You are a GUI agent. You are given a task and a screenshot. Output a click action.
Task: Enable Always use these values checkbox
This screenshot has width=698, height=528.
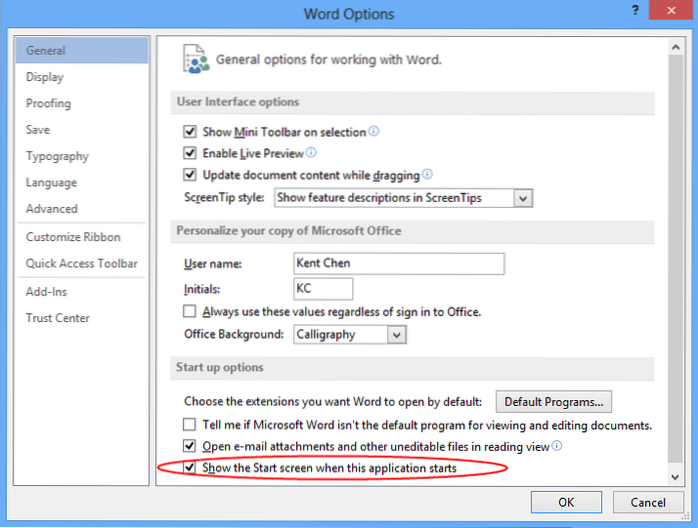[190, 312]
